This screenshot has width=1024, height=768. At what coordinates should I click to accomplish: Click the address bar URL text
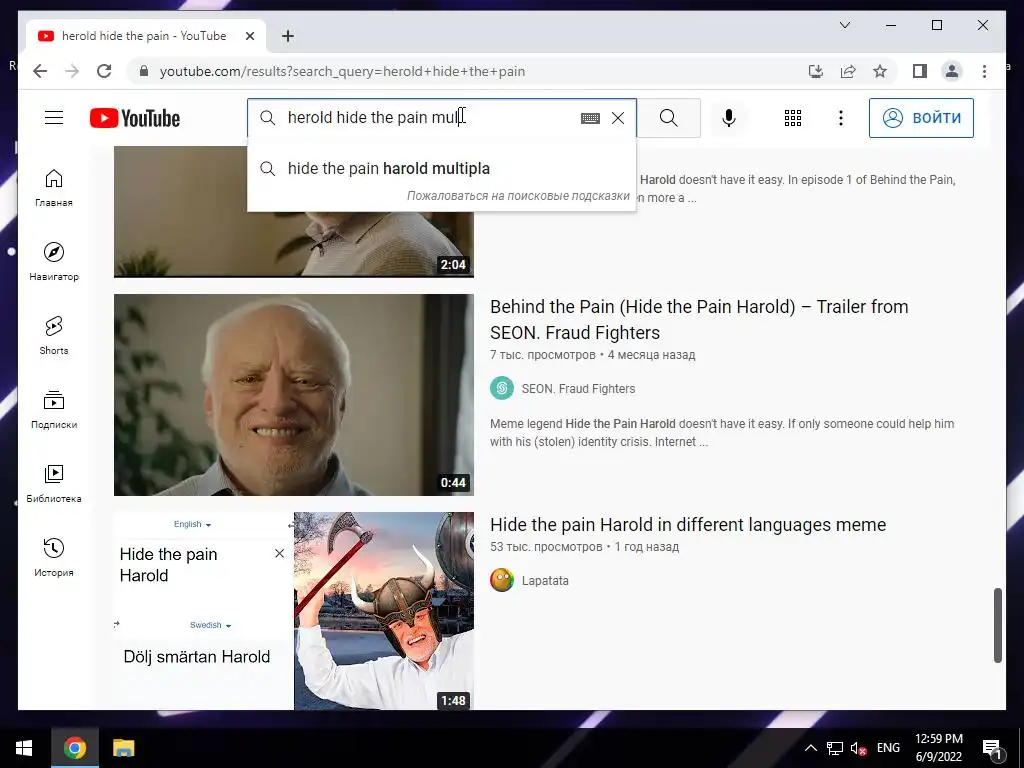coord(342,71)
